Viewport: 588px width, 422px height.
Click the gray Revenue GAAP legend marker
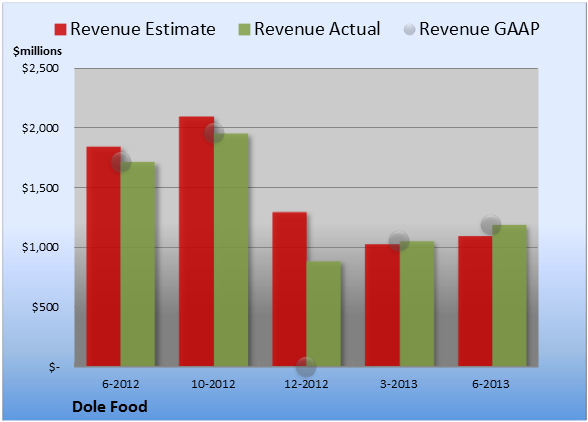[410, 30]
